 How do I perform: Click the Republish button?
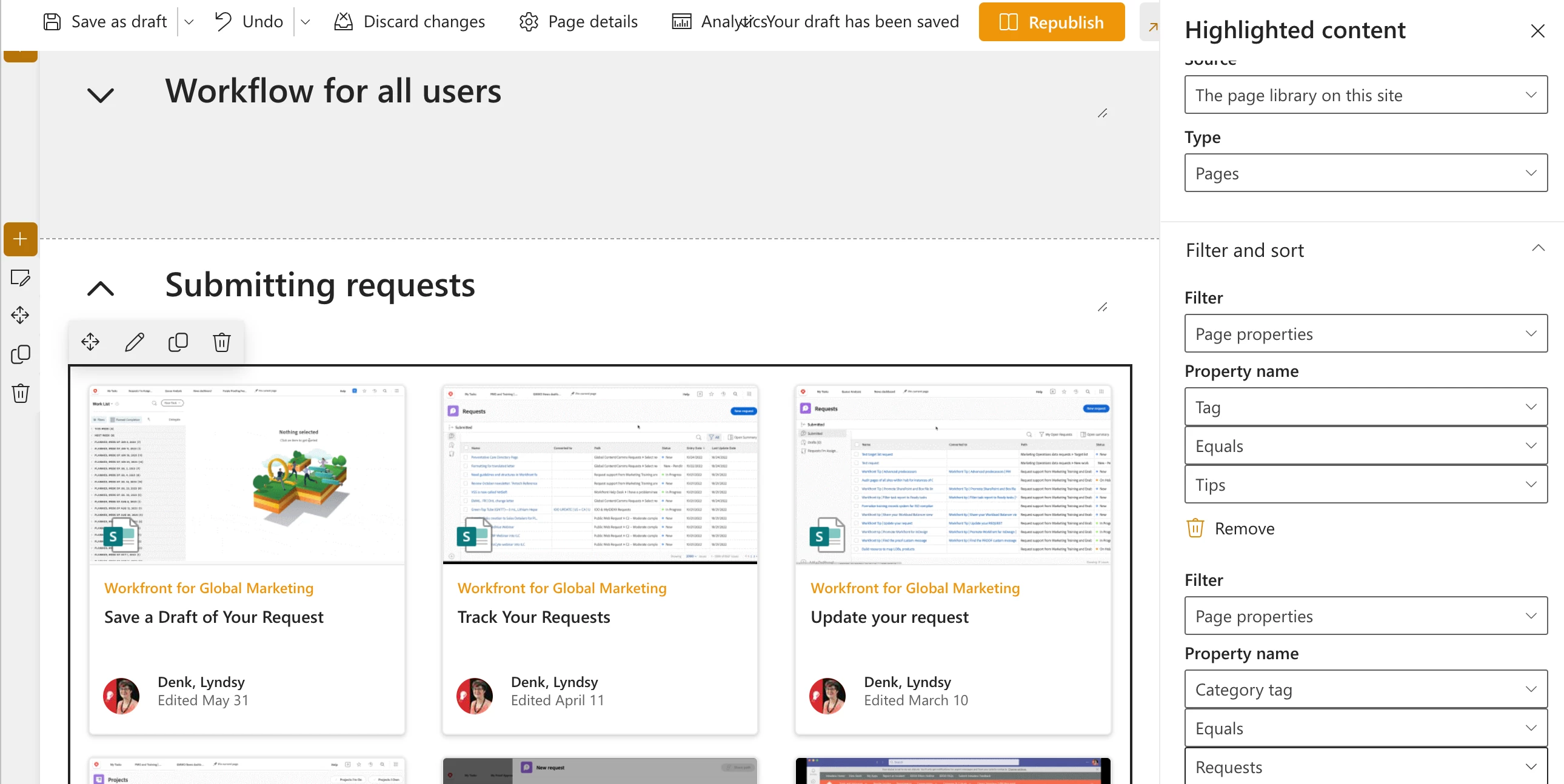[x=1051, y=22]
